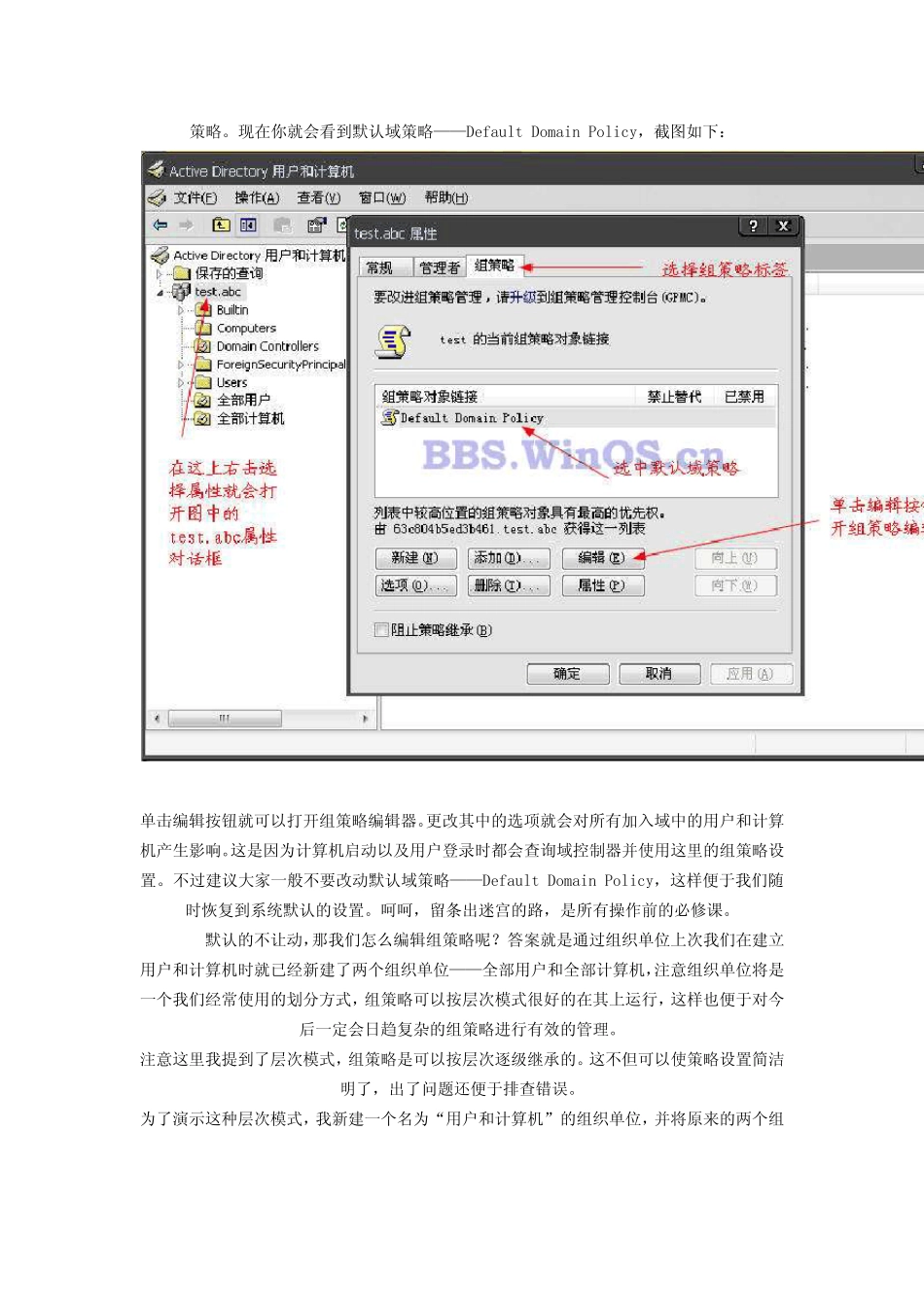Click the 保存的查询 folder icon
Viewport: 924px width, 1307px height.
pyautogui.click(x=182, y=273)
